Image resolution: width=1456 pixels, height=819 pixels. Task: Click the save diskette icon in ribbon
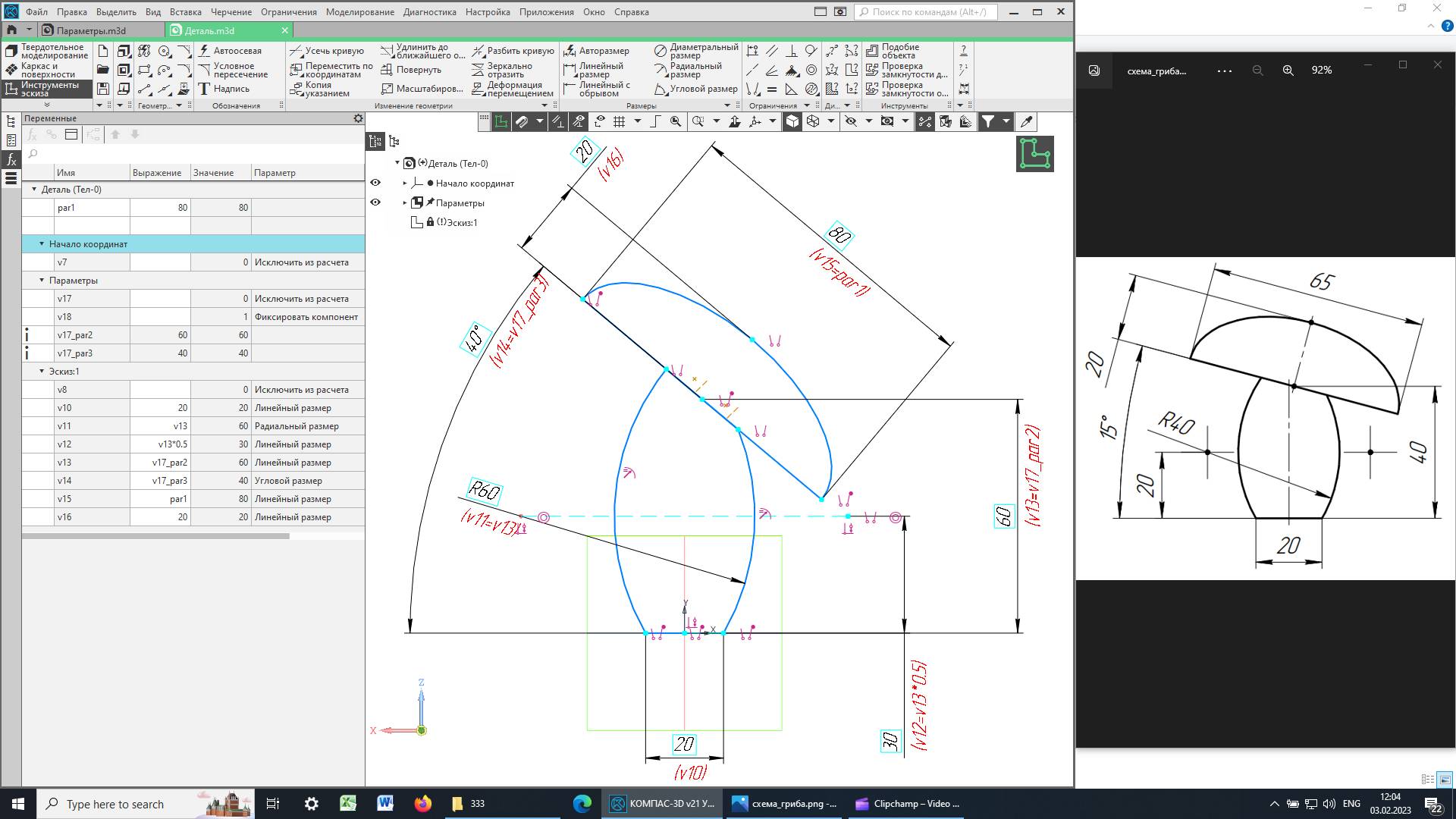[104, 89]
